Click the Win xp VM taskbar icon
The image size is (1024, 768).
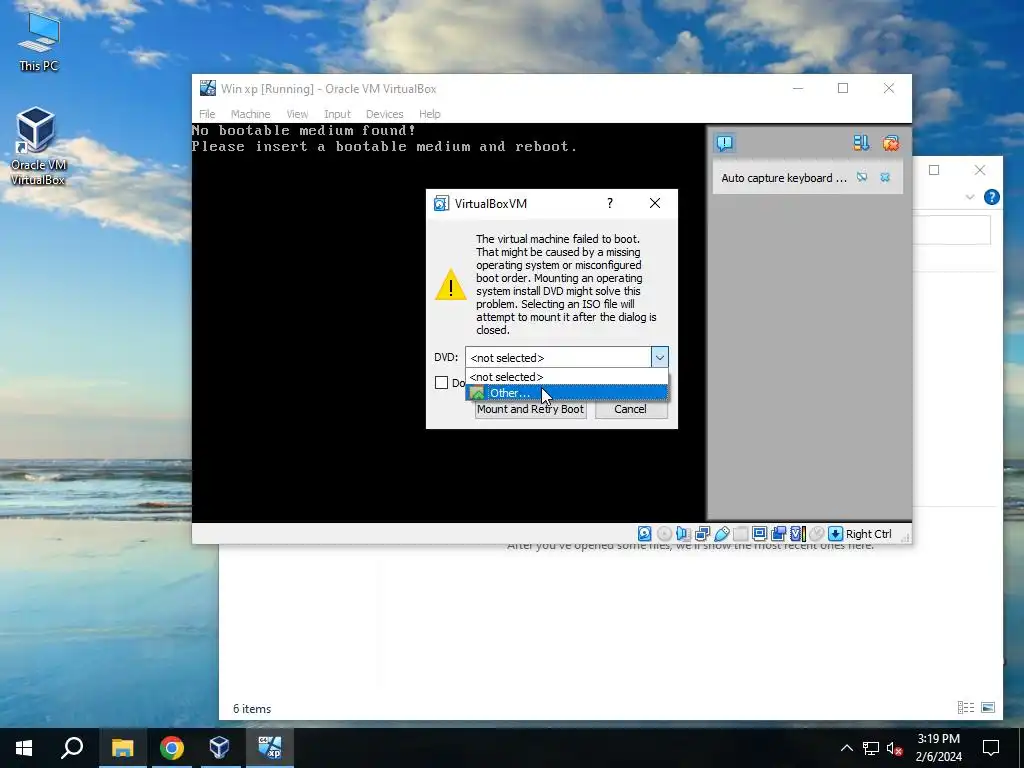click(270, 748)
